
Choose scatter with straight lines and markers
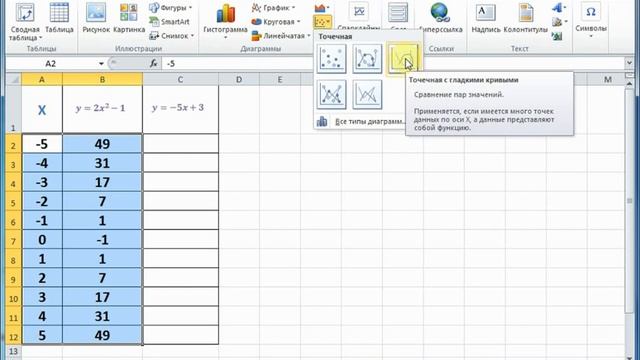pos(331,95)
